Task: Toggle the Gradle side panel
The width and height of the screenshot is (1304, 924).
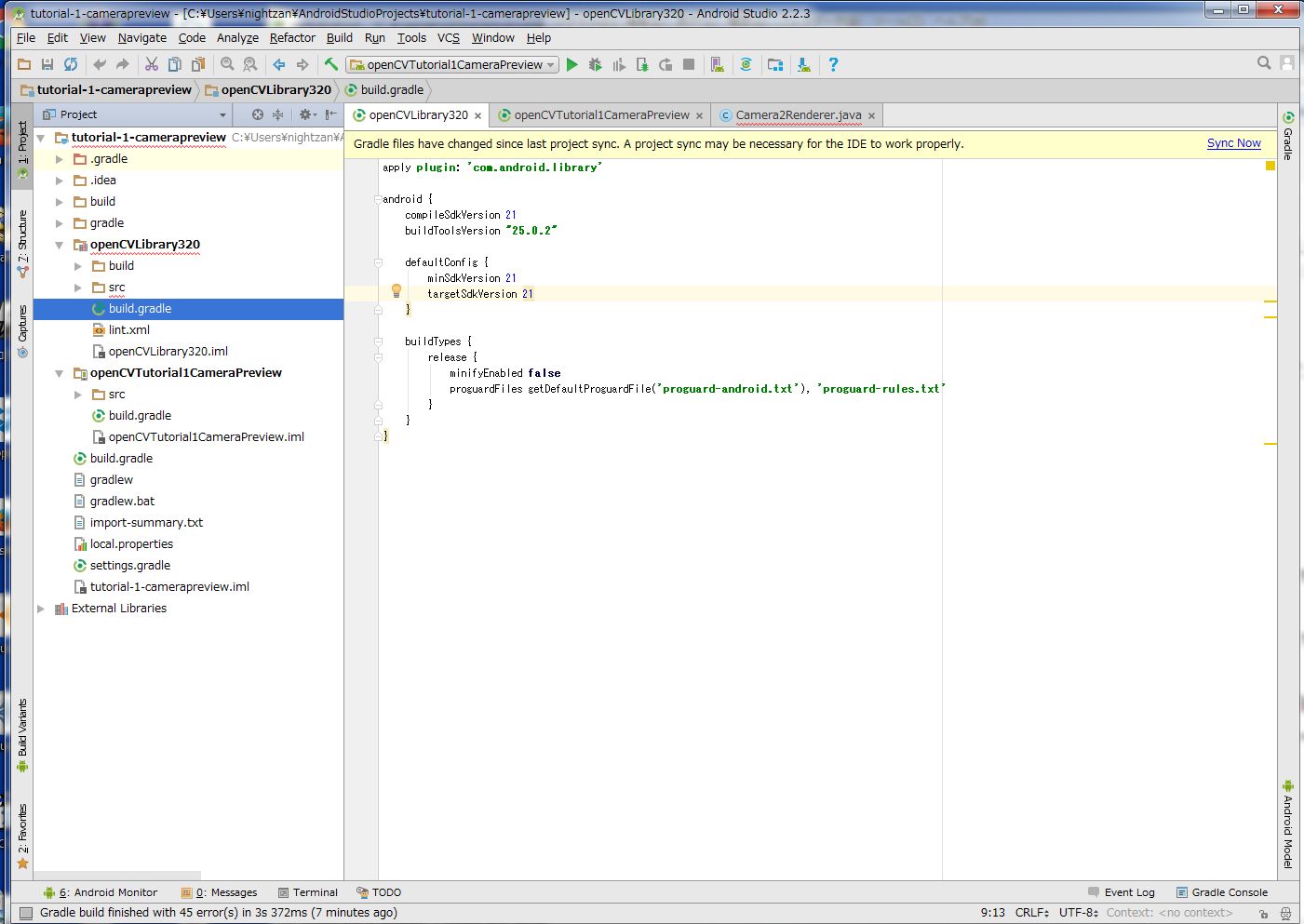Action: coord(1288,136)
